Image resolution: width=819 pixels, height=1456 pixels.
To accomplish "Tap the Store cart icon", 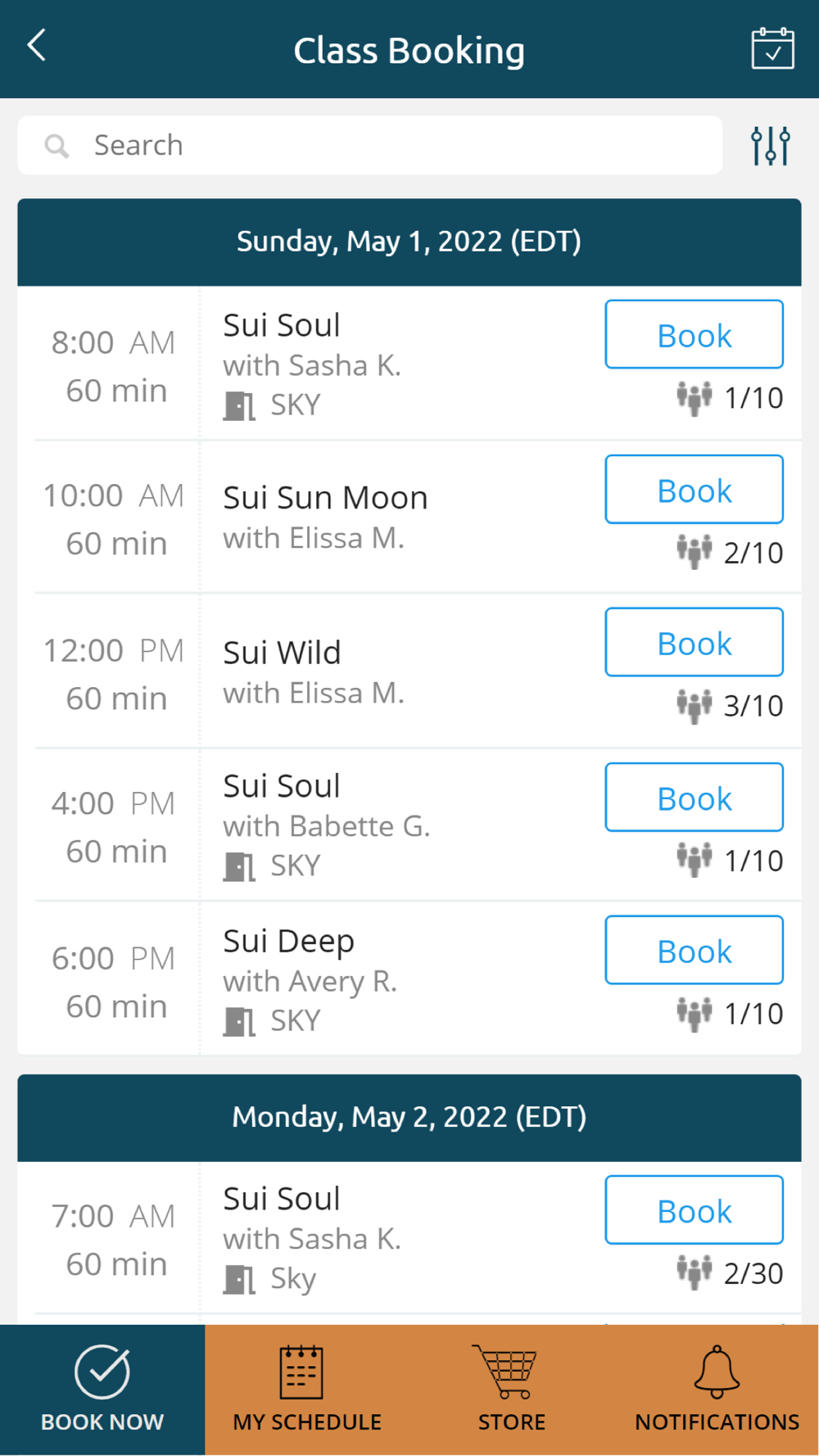I will pos(505,1371).
